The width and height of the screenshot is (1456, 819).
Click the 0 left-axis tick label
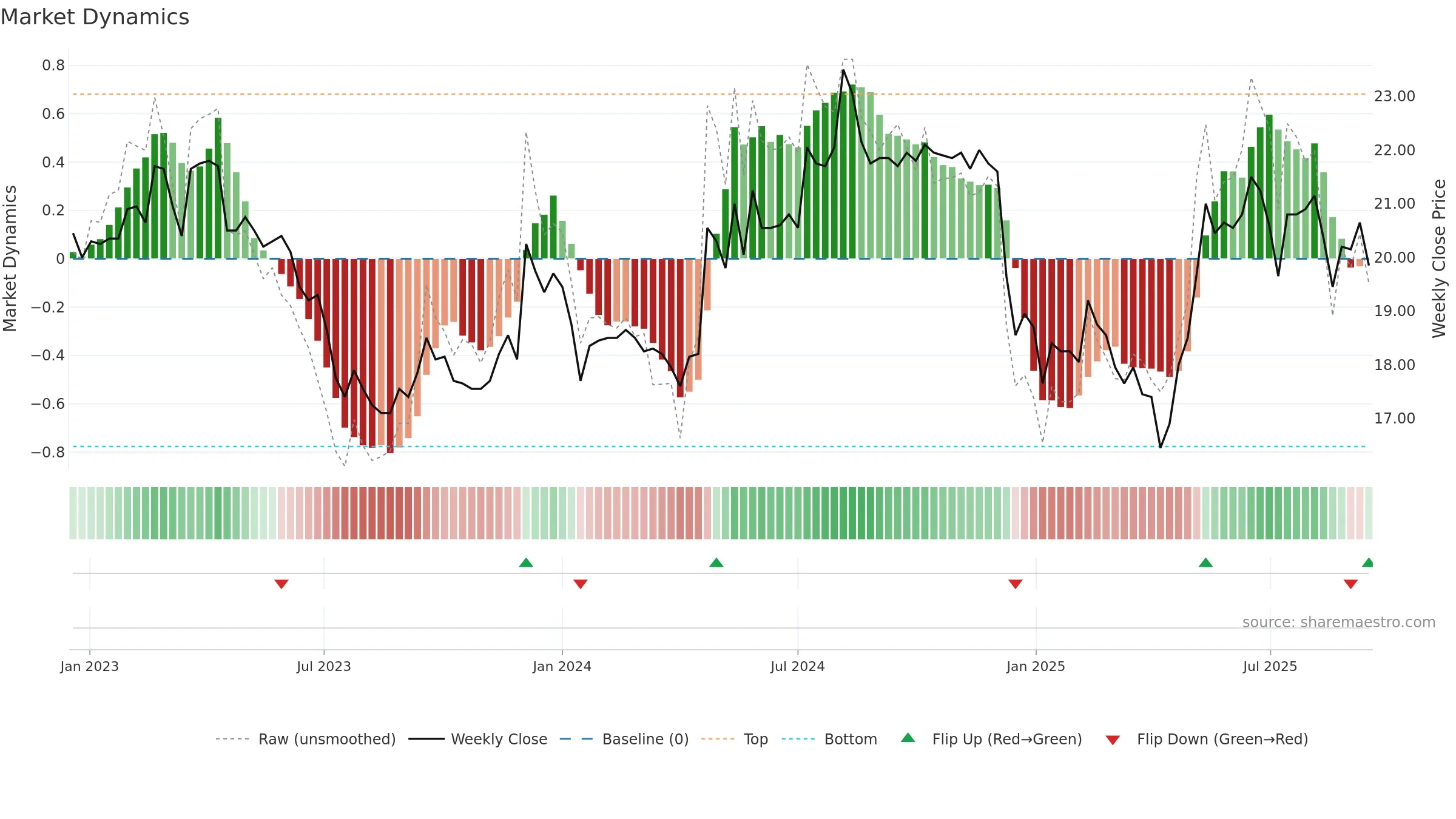pyautogui.click(x=60, y=259)
